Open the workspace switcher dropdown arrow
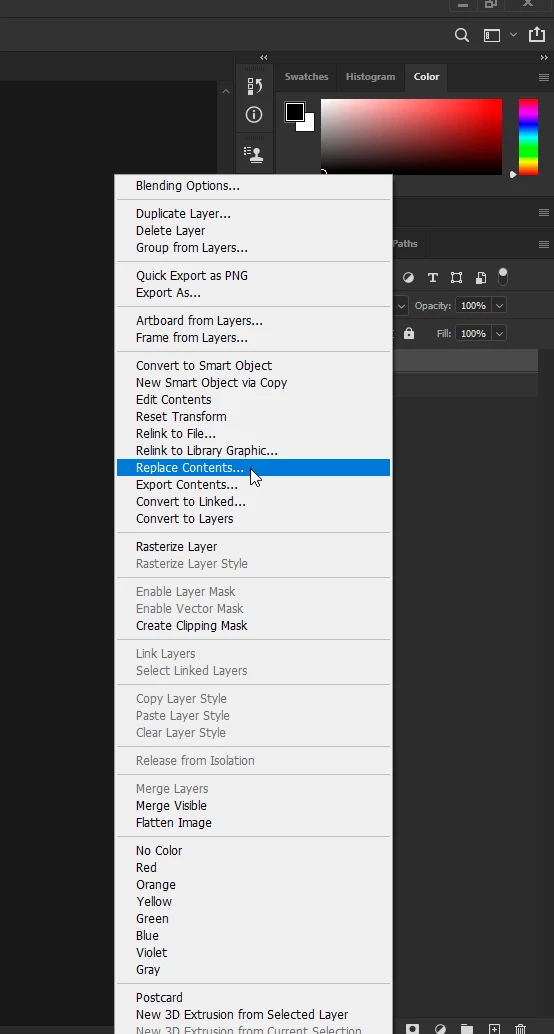 [513, 36]
